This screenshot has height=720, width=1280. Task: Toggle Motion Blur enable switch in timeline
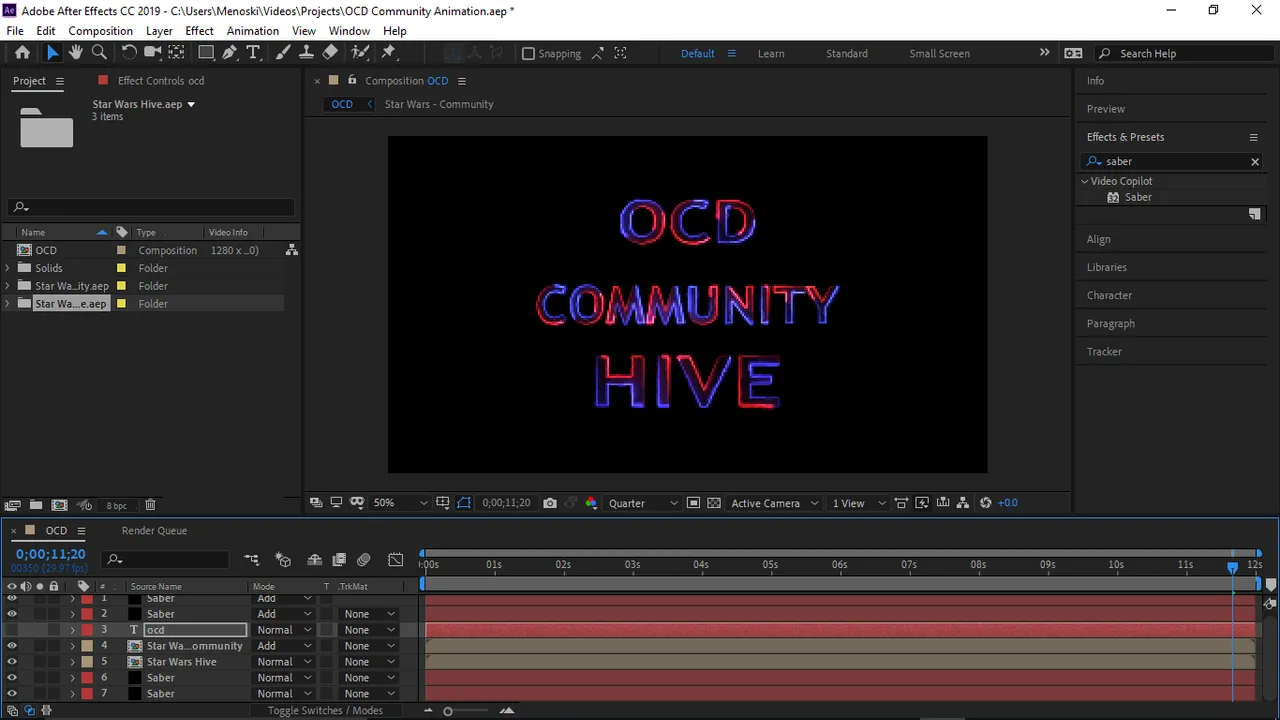364,560
